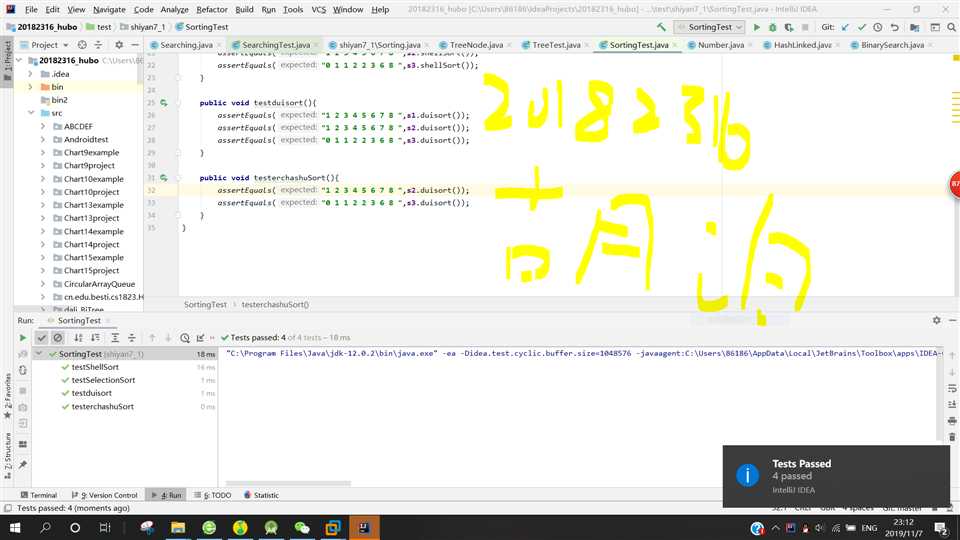Screen dimensions: 960x540
Task: Click run gutter icon beside testerchashuSort
Action: click(164, 178)
